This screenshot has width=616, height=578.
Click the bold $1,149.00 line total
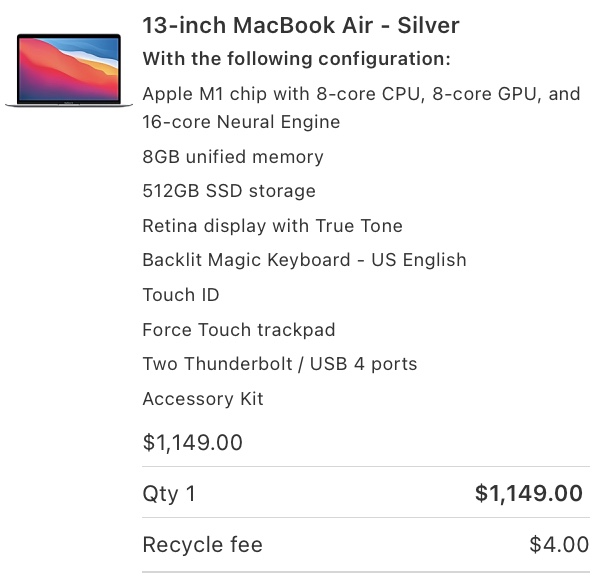coord(528,493)
